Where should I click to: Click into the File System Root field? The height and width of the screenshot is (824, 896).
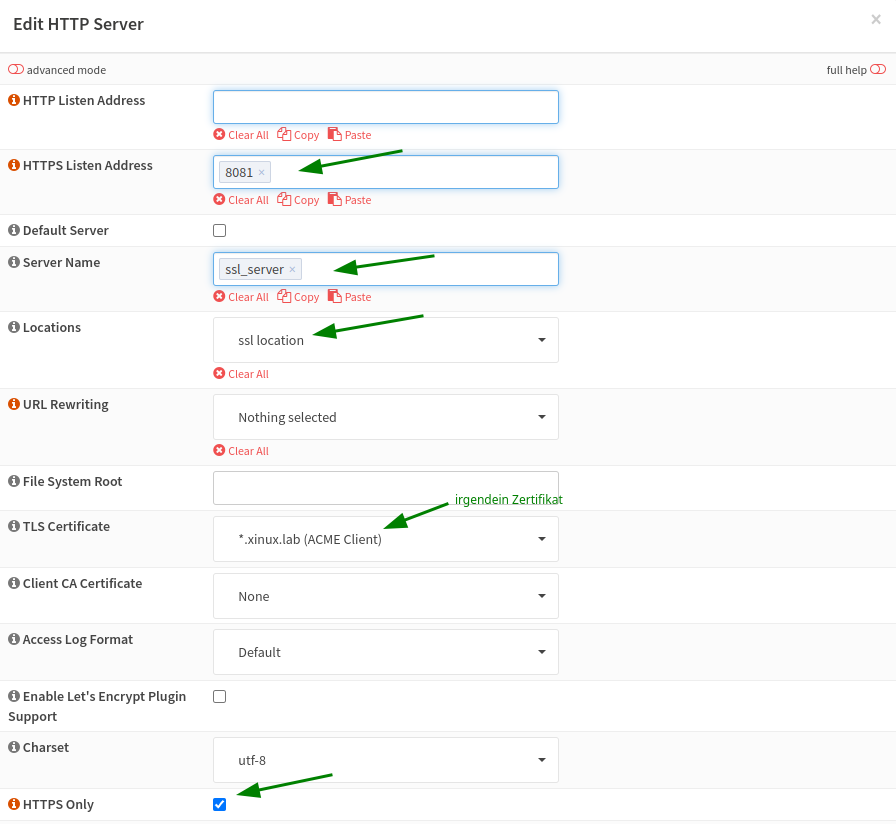(385, 487)
